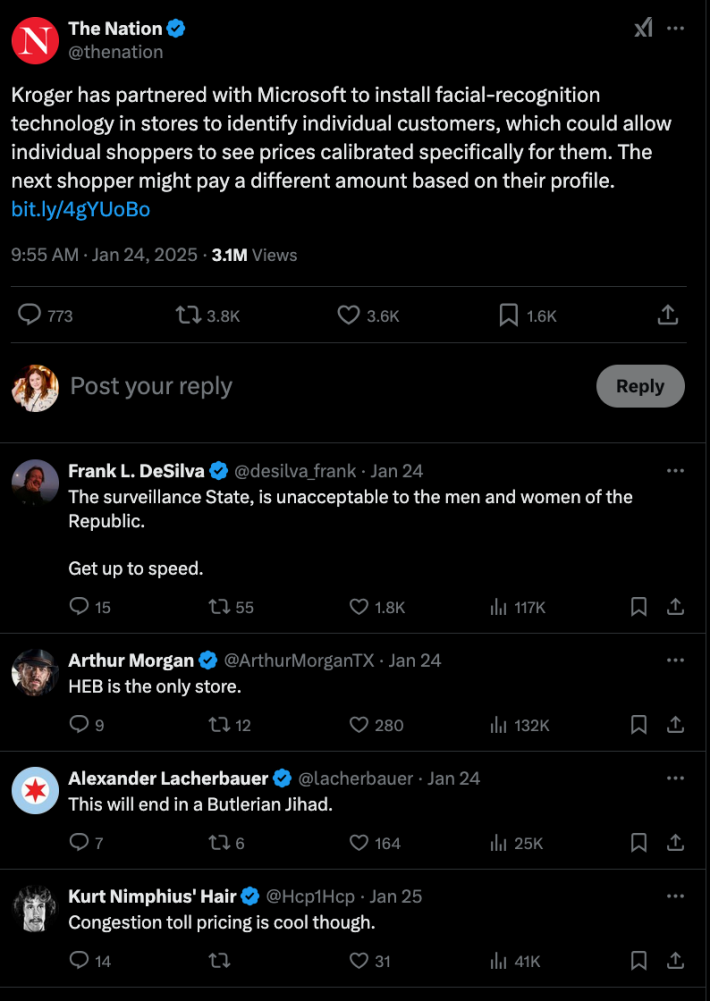
Task: Share Kurt Nimphius' Hair reply
Action: click(675, 961)
